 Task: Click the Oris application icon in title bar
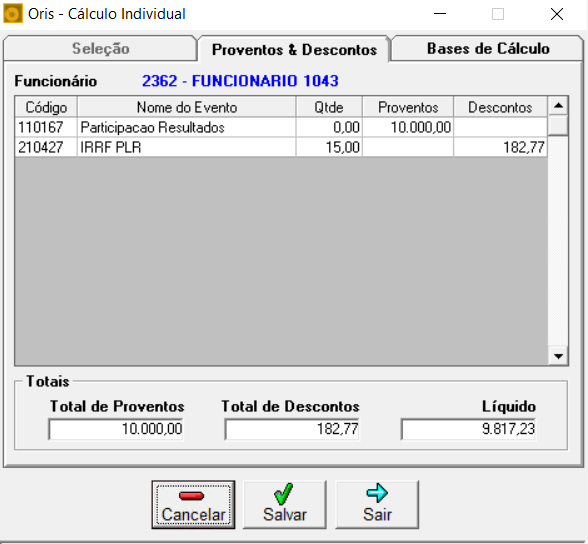click(12, 14)
